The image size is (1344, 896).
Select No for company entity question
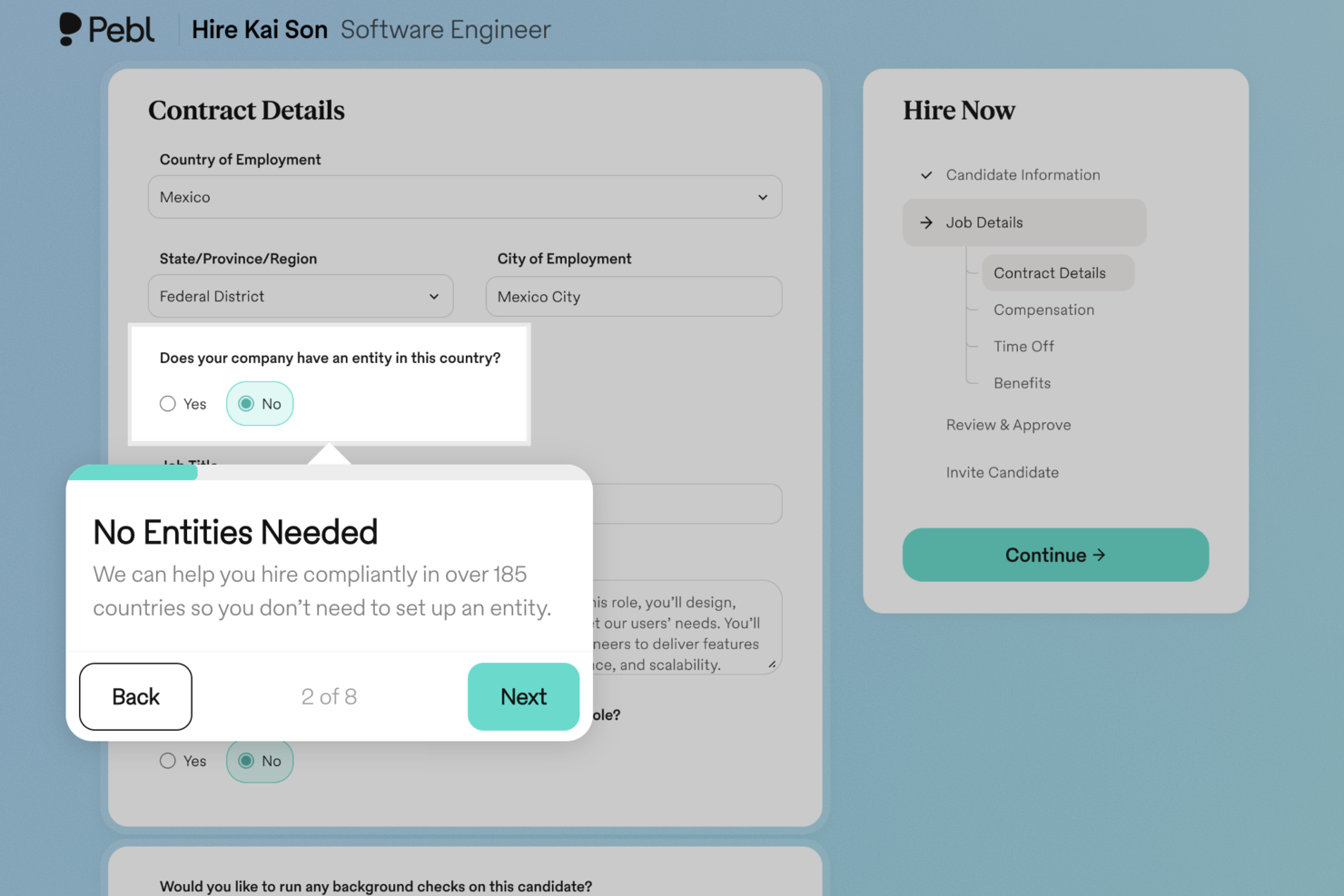[260, 404]
